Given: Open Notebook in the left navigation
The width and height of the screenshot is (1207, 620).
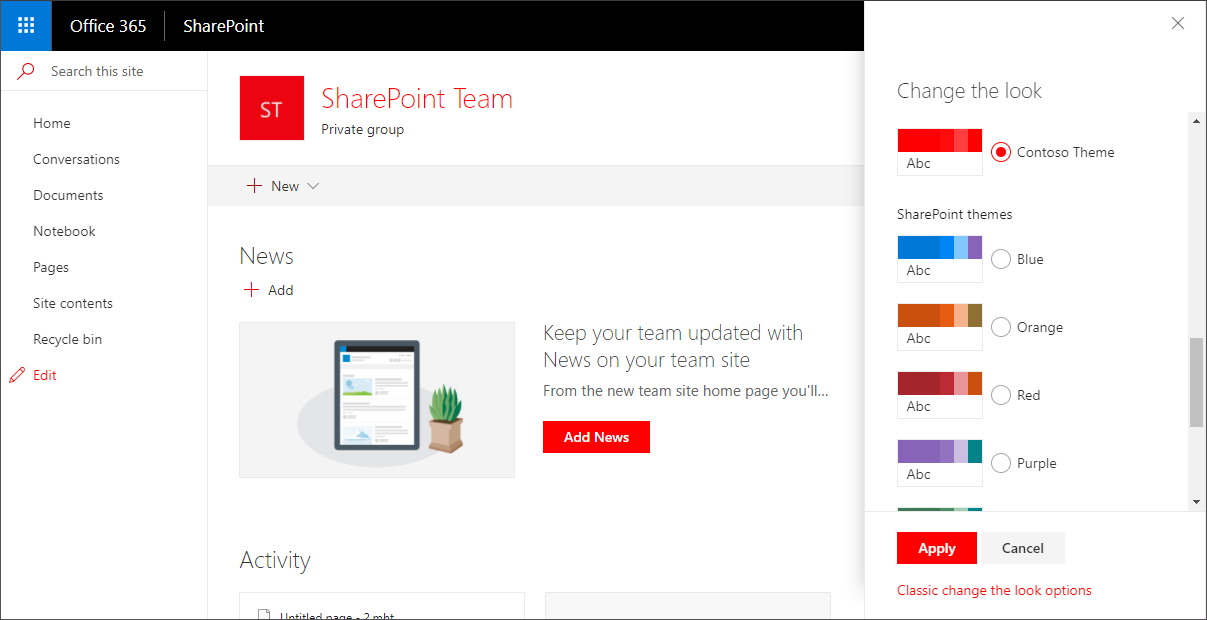Looking at the screenshot, I should coord(64,231).
